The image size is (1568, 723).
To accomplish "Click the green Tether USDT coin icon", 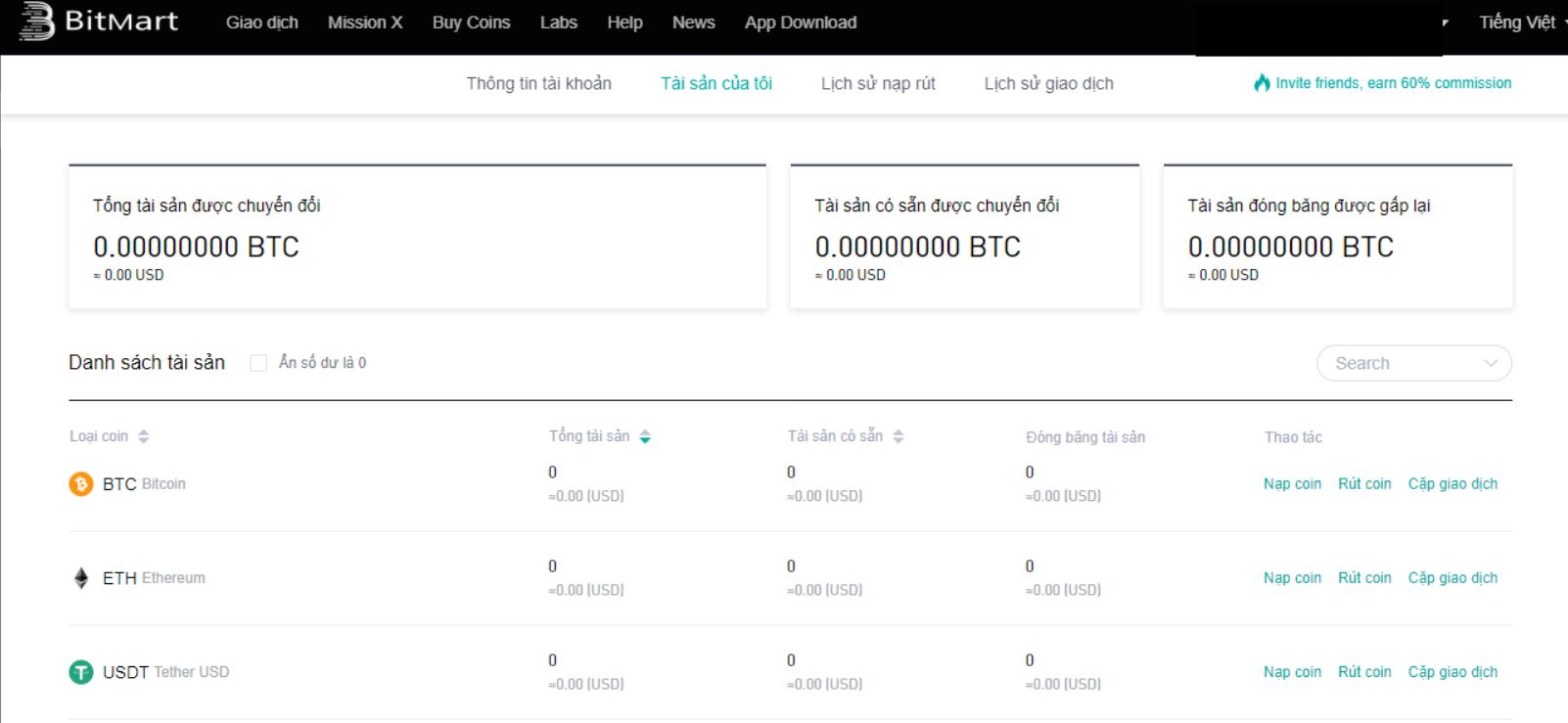I will tap(81, 672).
